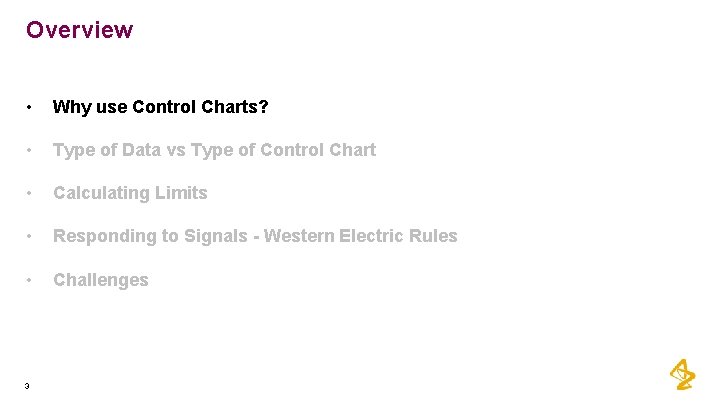Screen dimensions: 720x405
Task: Click the word 'vs' in the second bullet
Action: (x=176, y=151)
